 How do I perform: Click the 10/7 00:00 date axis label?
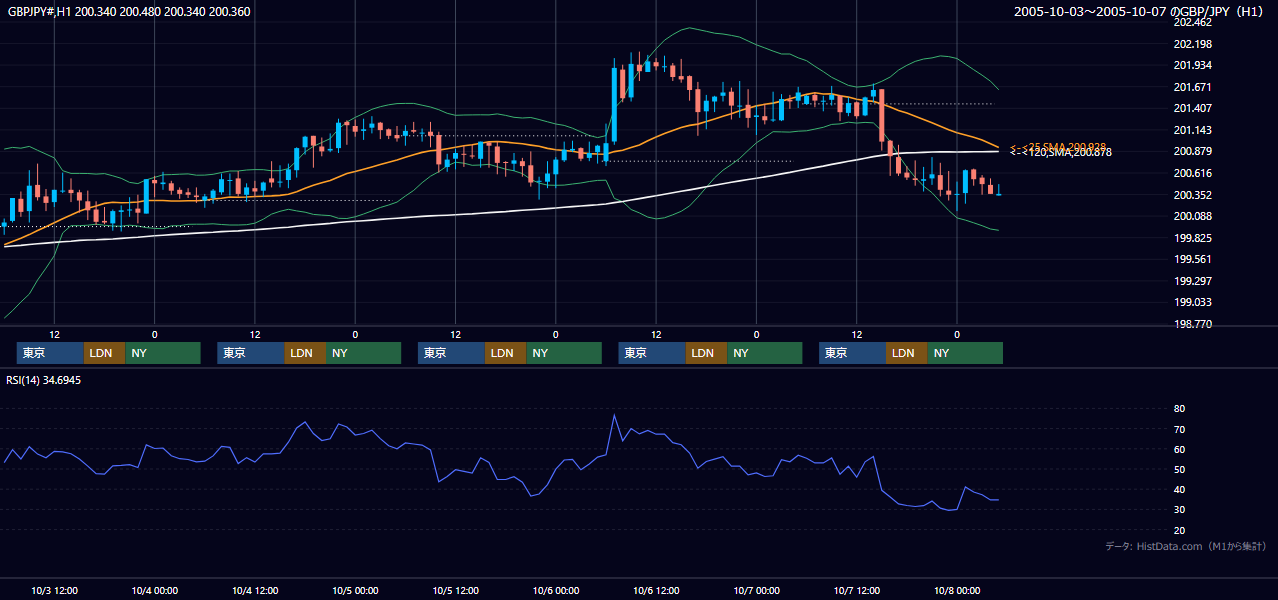tap(757, 591)
